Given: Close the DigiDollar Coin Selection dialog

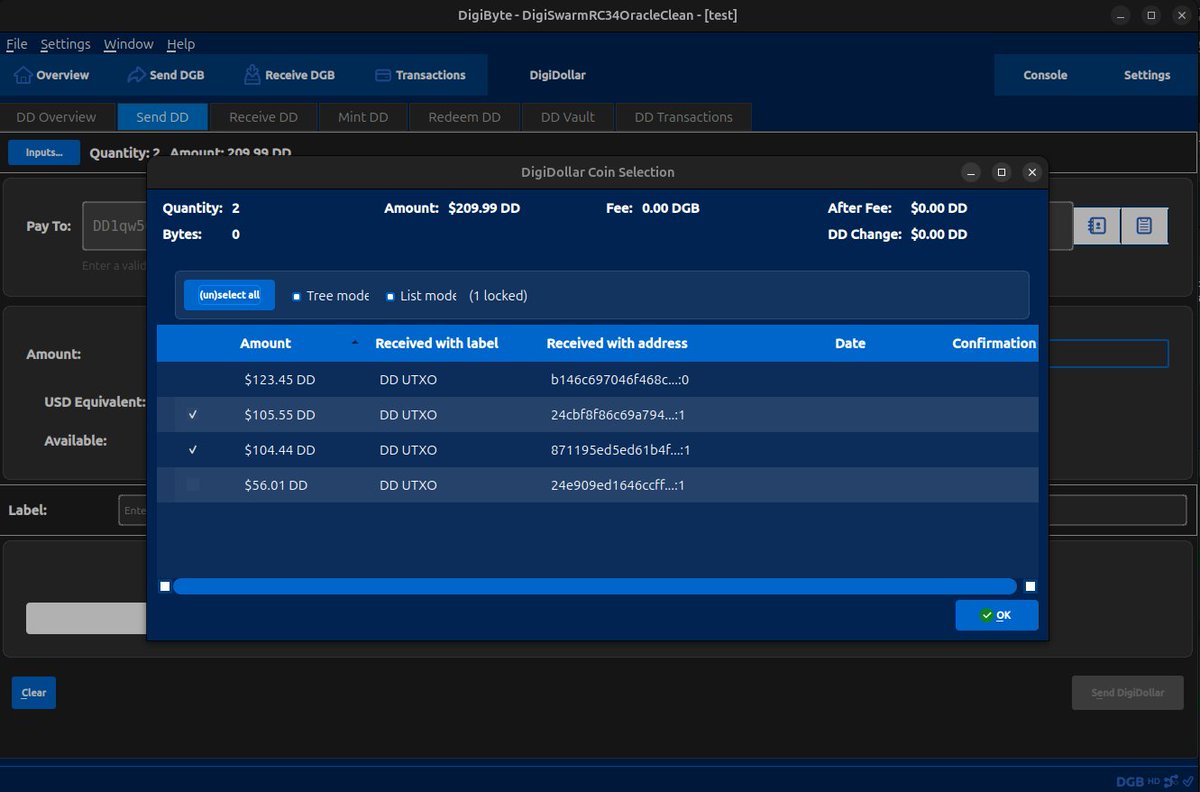Looking at the screenshot, I should [x=1032, y=172].
